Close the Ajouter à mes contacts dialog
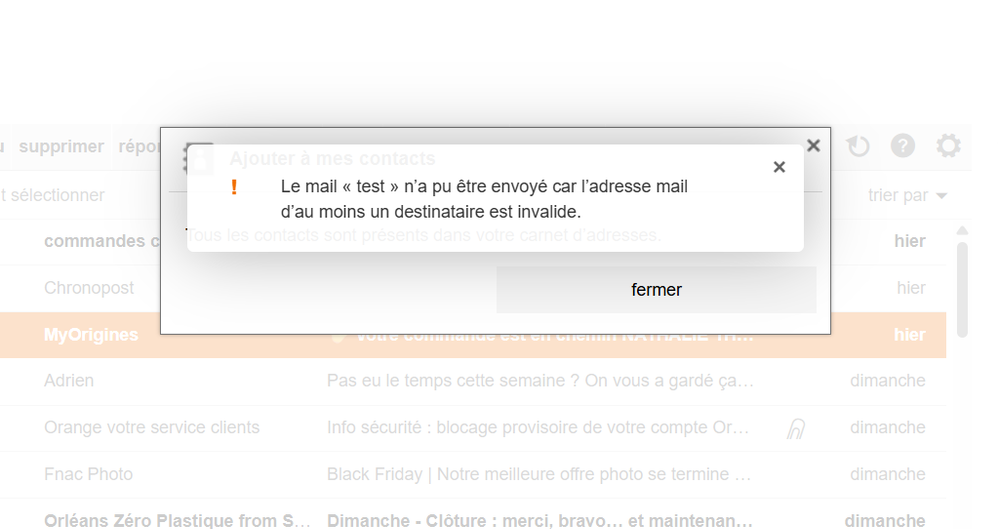Image resolution: width=998 pixels, height=529 pixels. 813,146
